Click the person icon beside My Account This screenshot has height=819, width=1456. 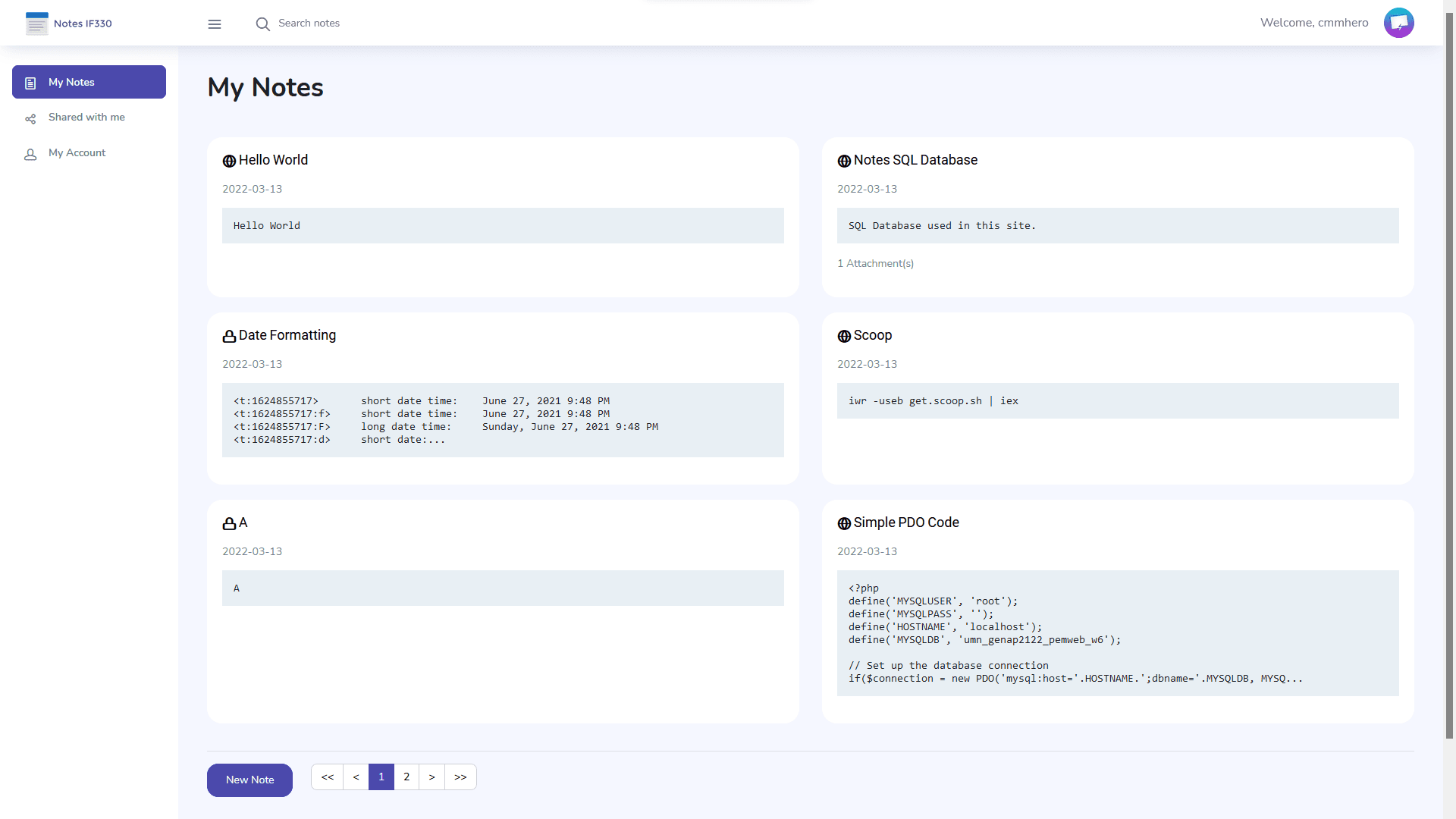tap(30, 154)
